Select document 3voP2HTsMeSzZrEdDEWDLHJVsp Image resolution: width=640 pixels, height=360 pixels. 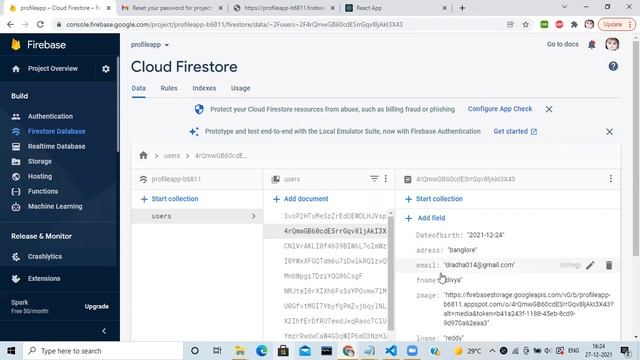[335, 216]
